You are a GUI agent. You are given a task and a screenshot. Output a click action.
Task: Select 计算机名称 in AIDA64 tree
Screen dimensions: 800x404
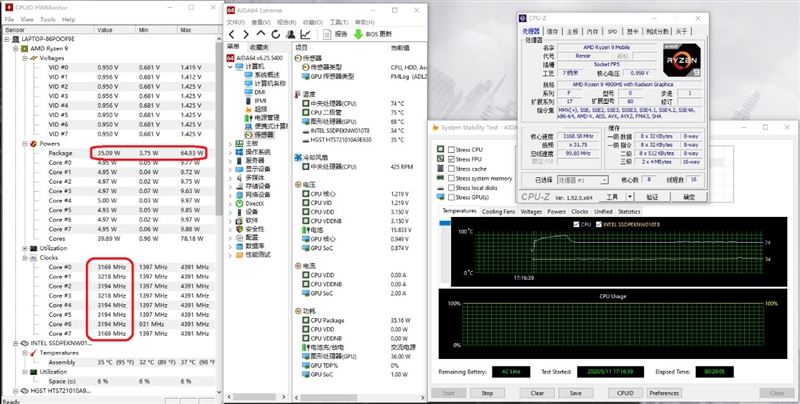point(265,83)
